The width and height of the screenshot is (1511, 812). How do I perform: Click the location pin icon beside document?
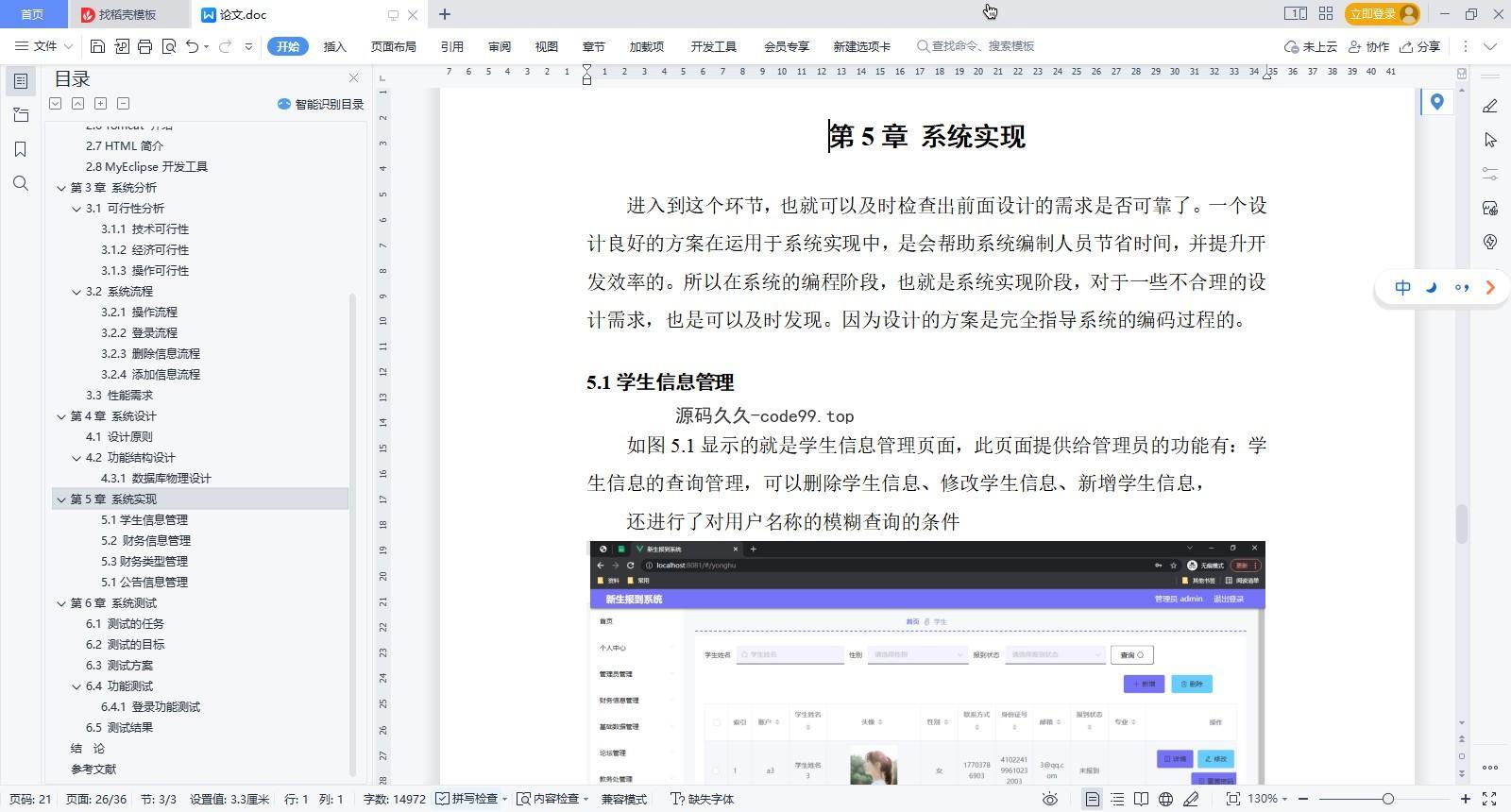tap(1436, 102)
